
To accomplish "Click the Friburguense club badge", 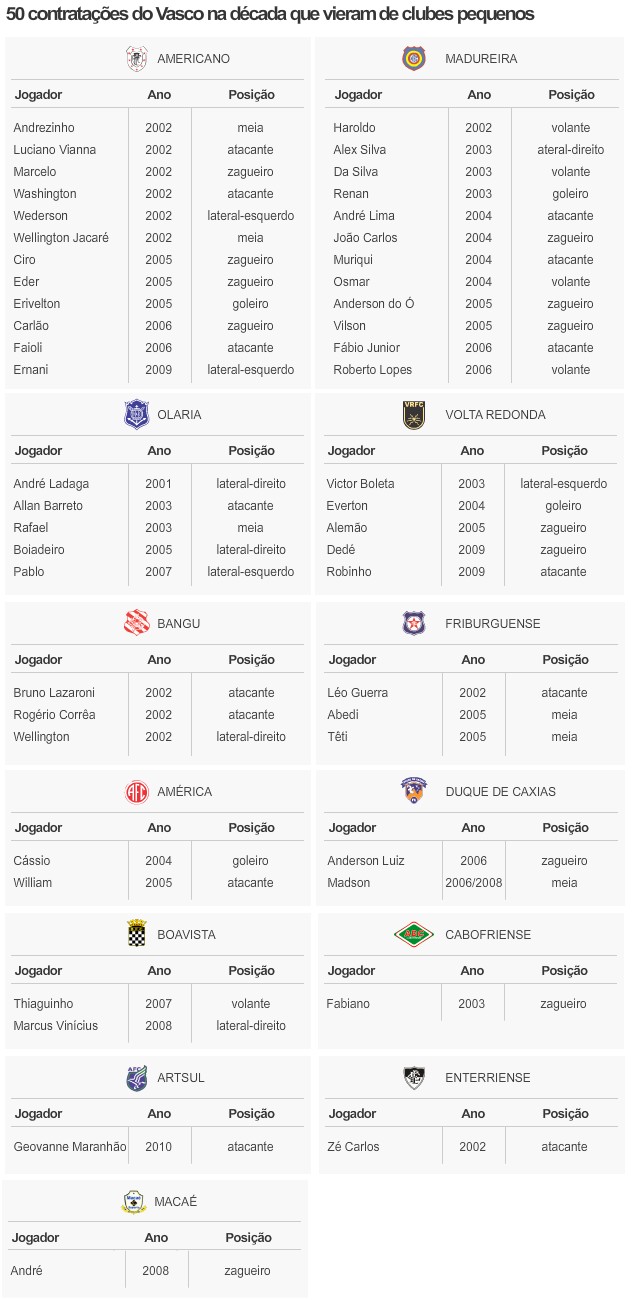I will tap(413, 624).
